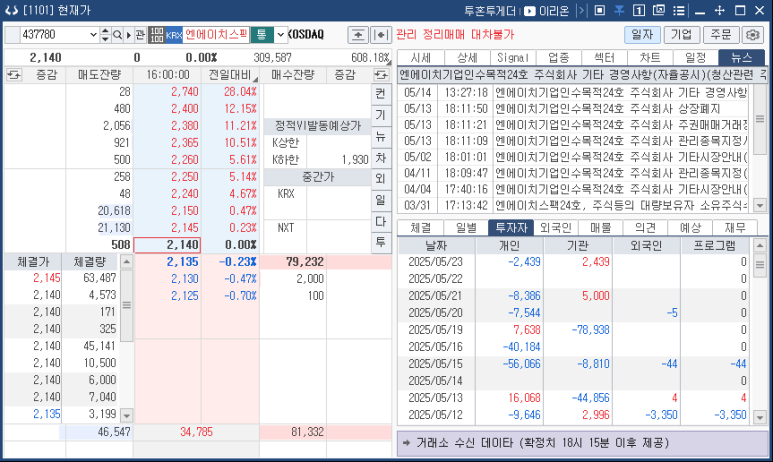Switch to the 상세 tab
This screenshot has width=773, height=462.
pyautogui.click(x=467, y=58)
